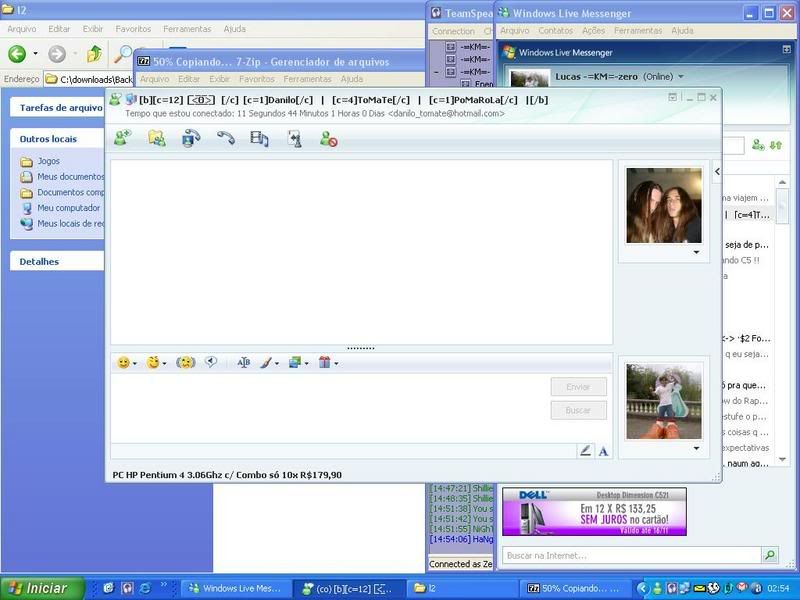This screenshot has height=600, width=800.
Task: Open Contatos menu in Windows Live Messenger
Action: pos(556,31)
